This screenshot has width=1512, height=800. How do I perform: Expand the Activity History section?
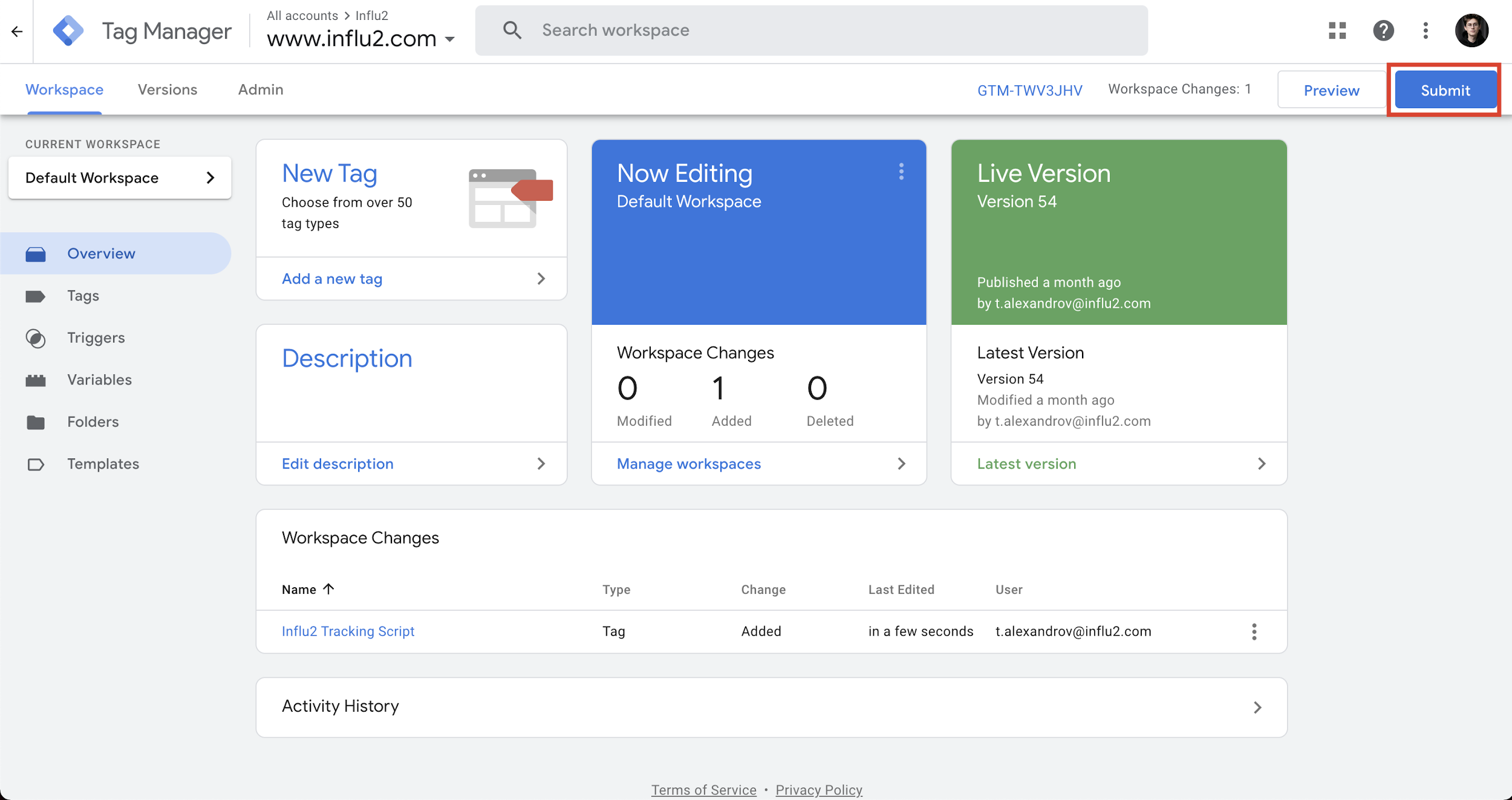tap(1257, 707)
